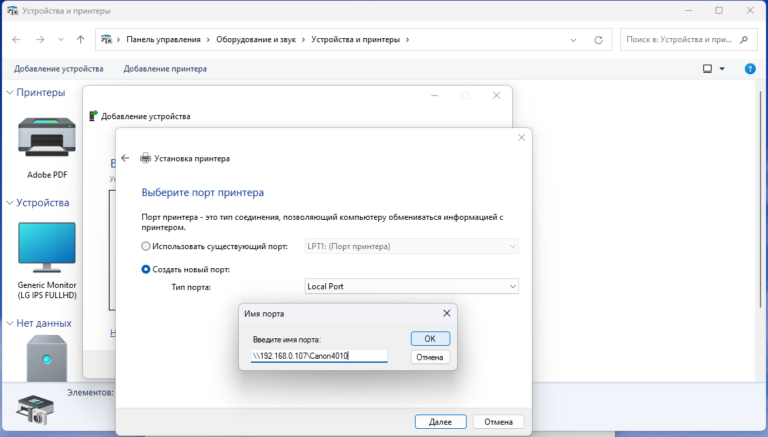The image size is (768, 437).
Task: Click 'Добавление принтера' in the toolbar
Action: [165, 69]
